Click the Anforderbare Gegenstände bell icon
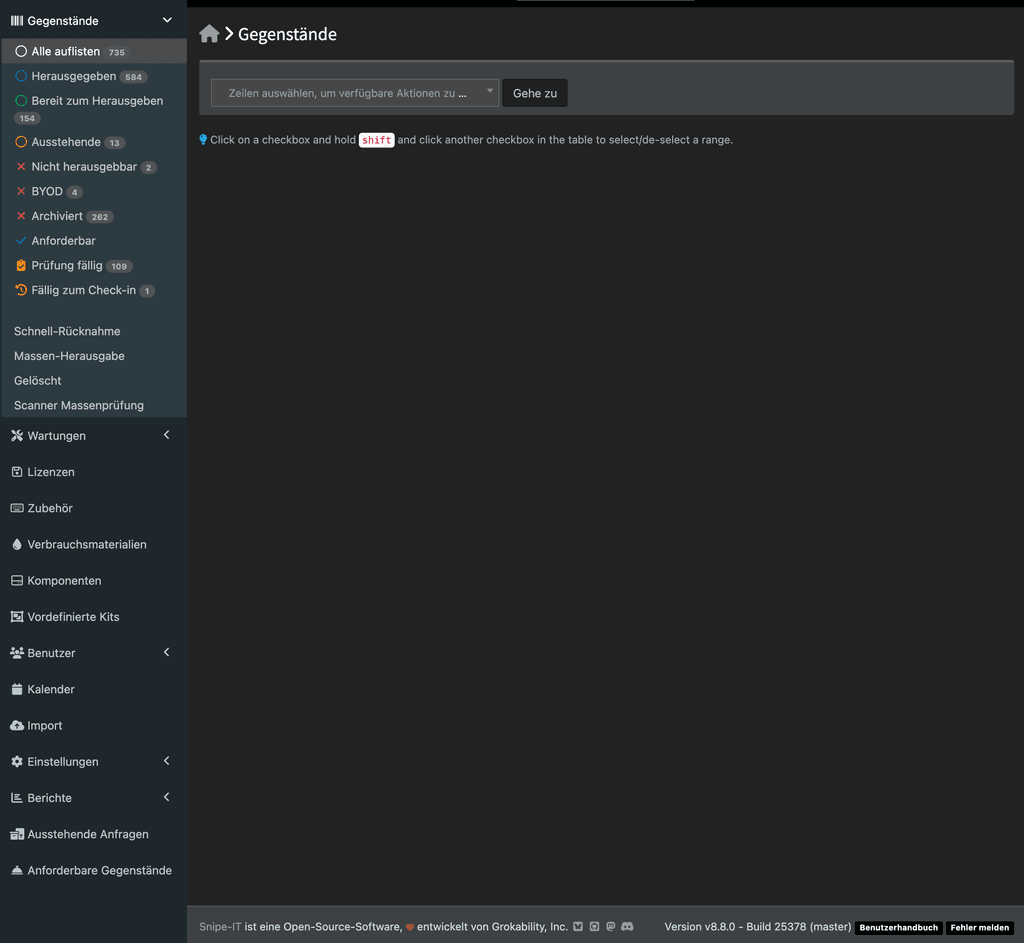The image size is (1024, 943). click(17, 871)
